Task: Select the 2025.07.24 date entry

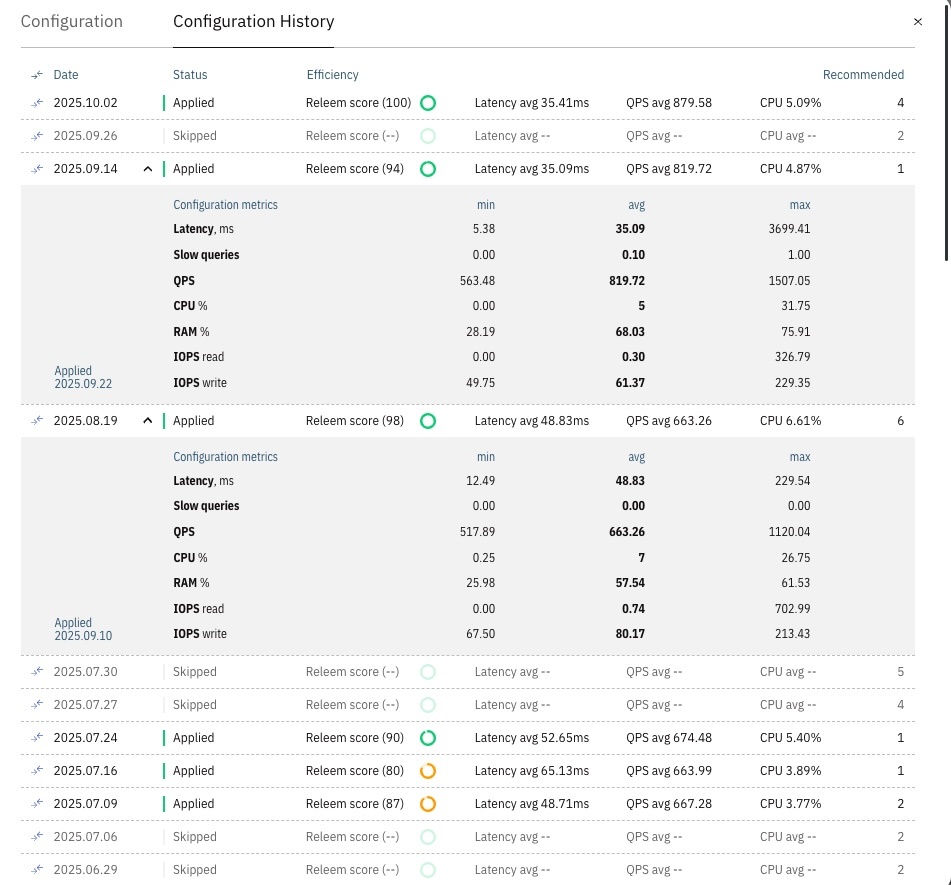Action: (86, 738)
